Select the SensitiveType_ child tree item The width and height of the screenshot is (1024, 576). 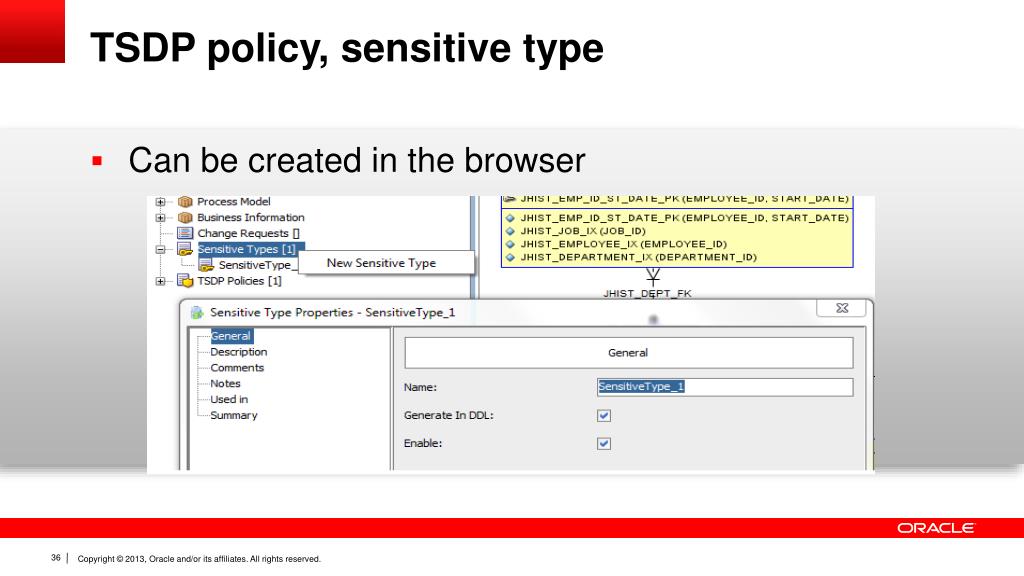point(257,265)
